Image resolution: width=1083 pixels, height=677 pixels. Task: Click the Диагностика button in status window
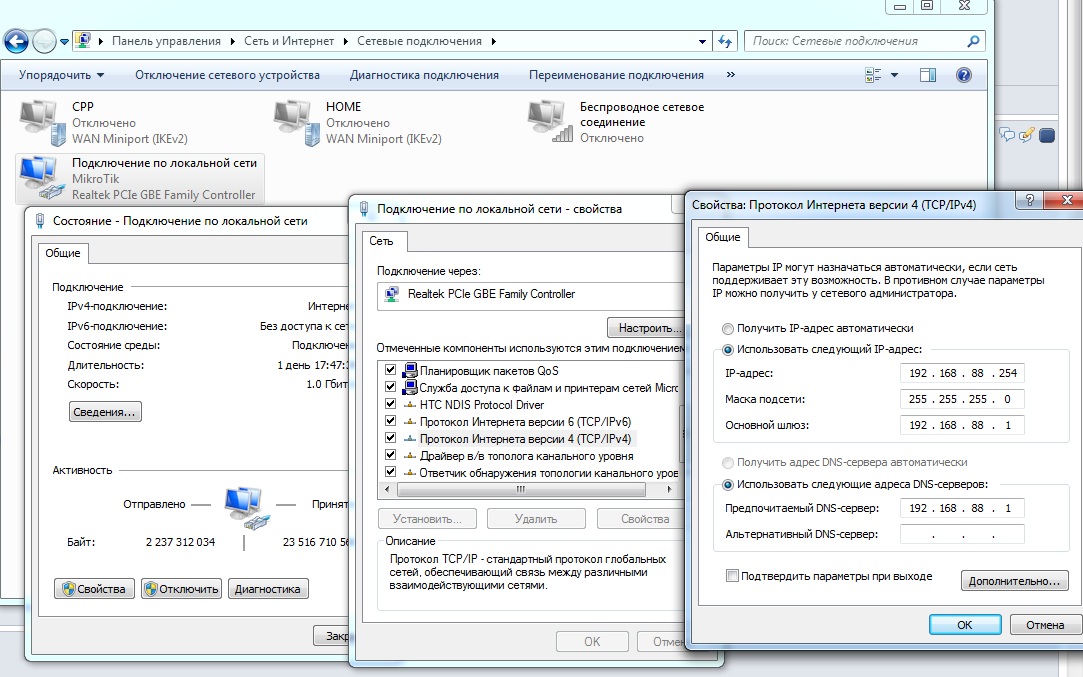click(268, 589)
